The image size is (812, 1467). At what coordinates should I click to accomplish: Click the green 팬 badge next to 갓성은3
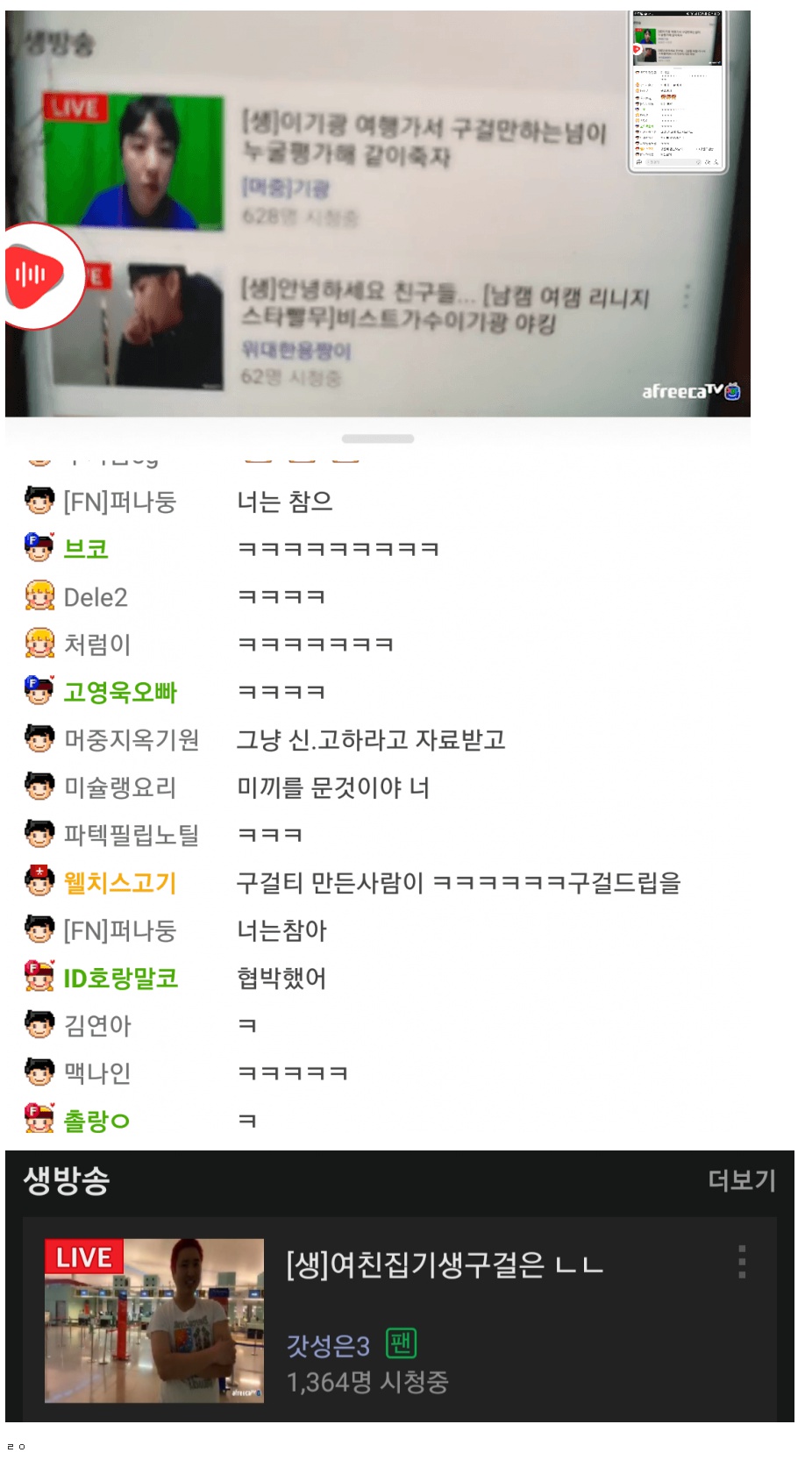point(401,1342)
